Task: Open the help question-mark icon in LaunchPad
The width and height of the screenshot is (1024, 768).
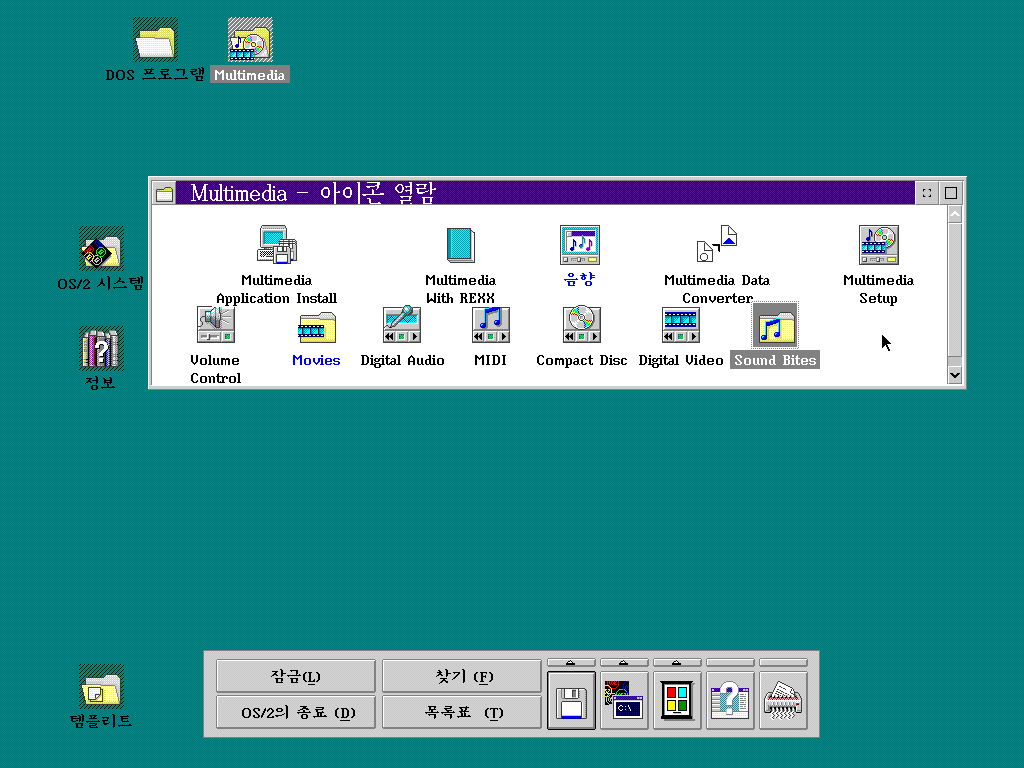Action: (x=730, y=701)
